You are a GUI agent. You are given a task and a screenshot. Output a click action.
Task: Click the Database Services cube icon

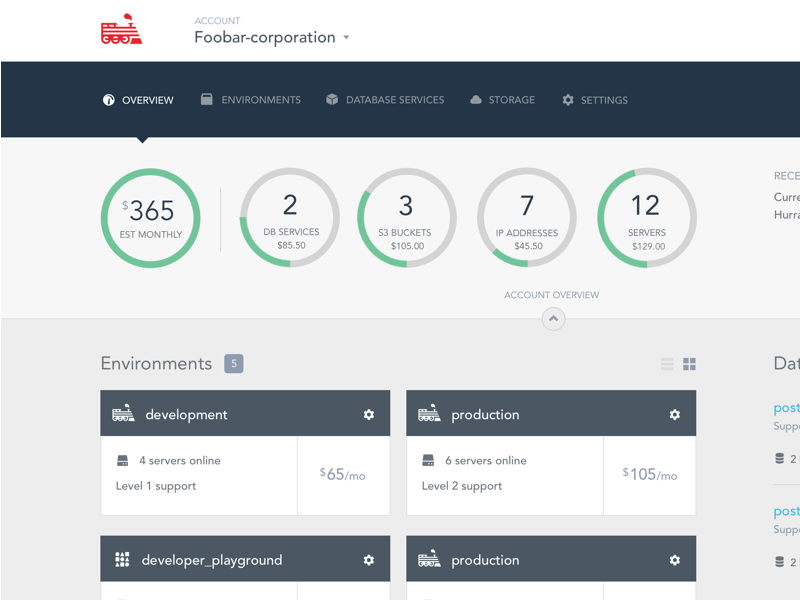coord(332,99)
